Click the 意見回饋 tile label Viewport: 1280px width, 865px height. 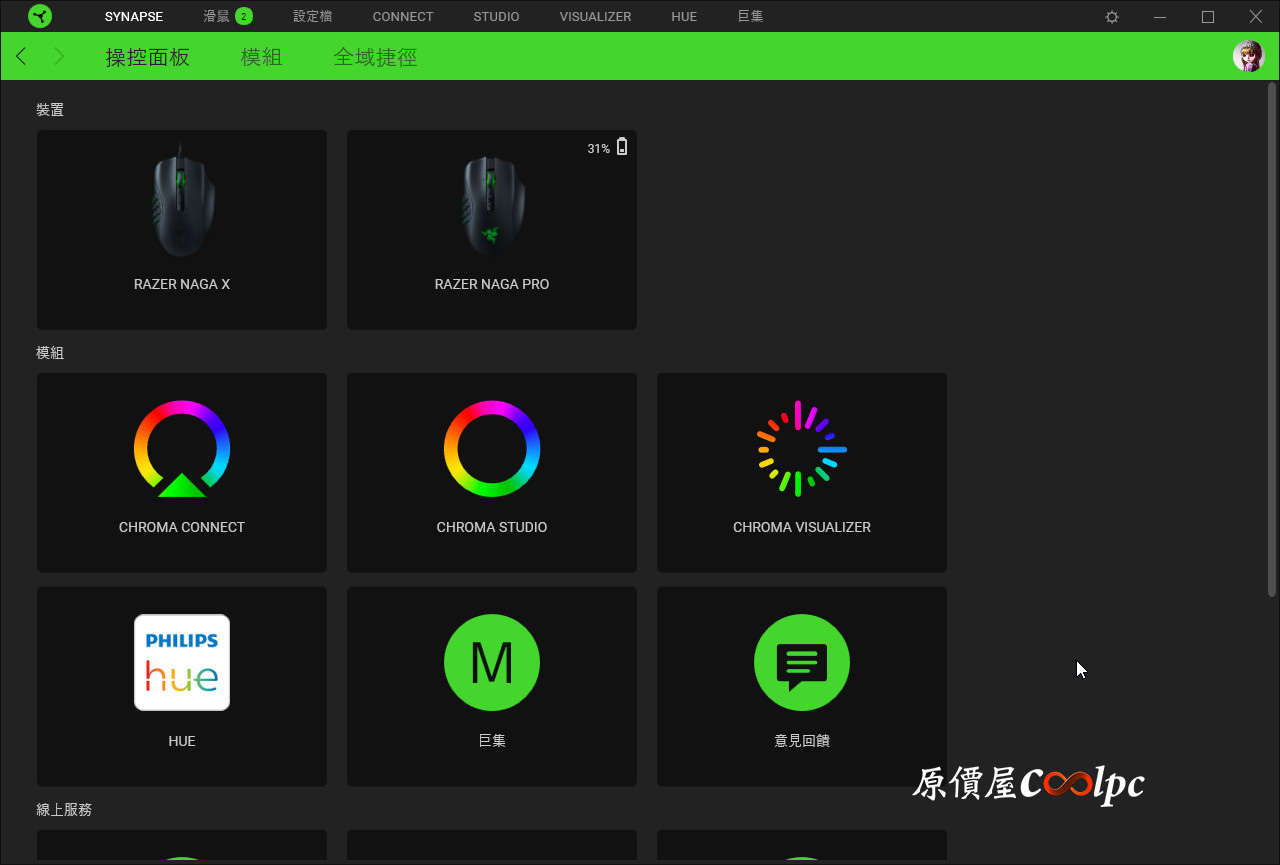click(802, 741)
